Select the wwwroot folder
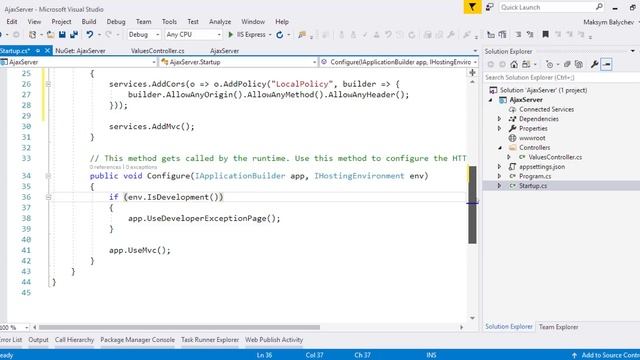The image size is (640, 360). [x=532, y=138]
